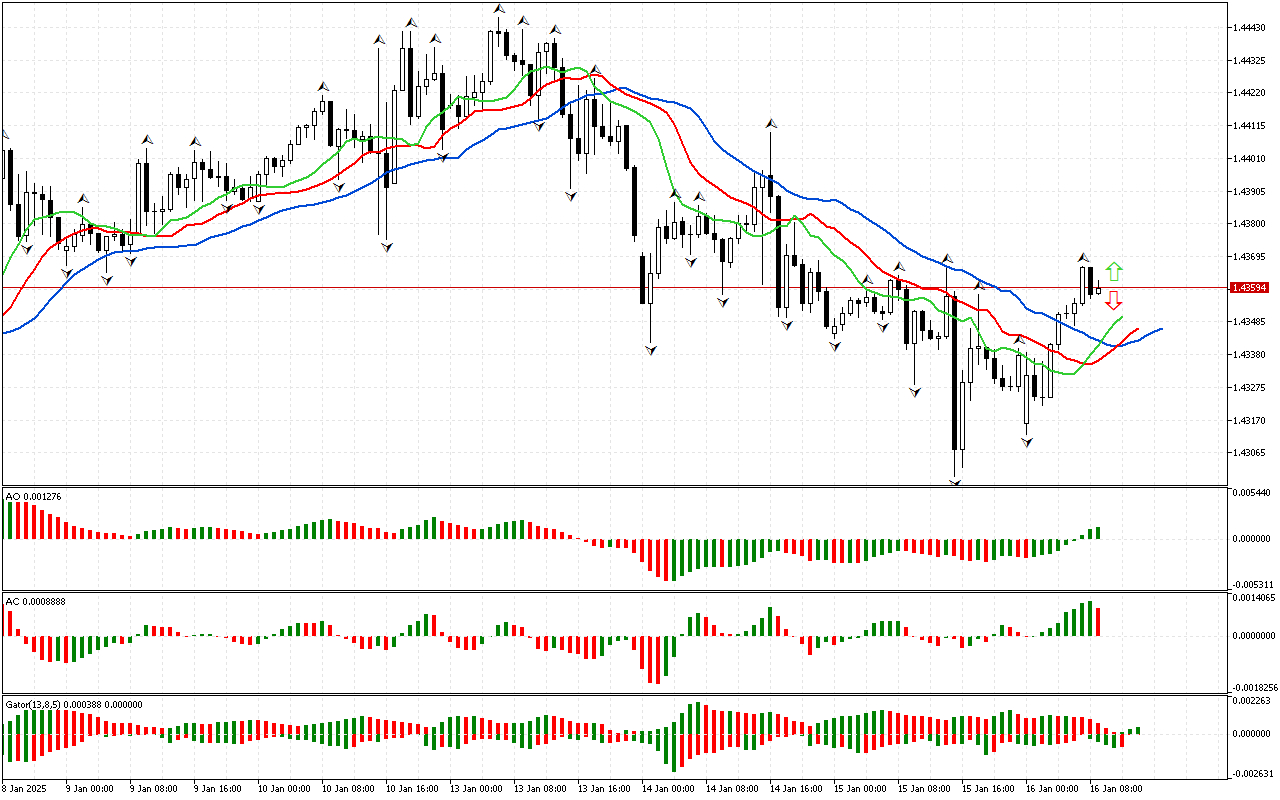This screenshot has height=800, width=1280.
Task: Click the AC scale minimum -0.0018256
Action: tap(1253, 688)
